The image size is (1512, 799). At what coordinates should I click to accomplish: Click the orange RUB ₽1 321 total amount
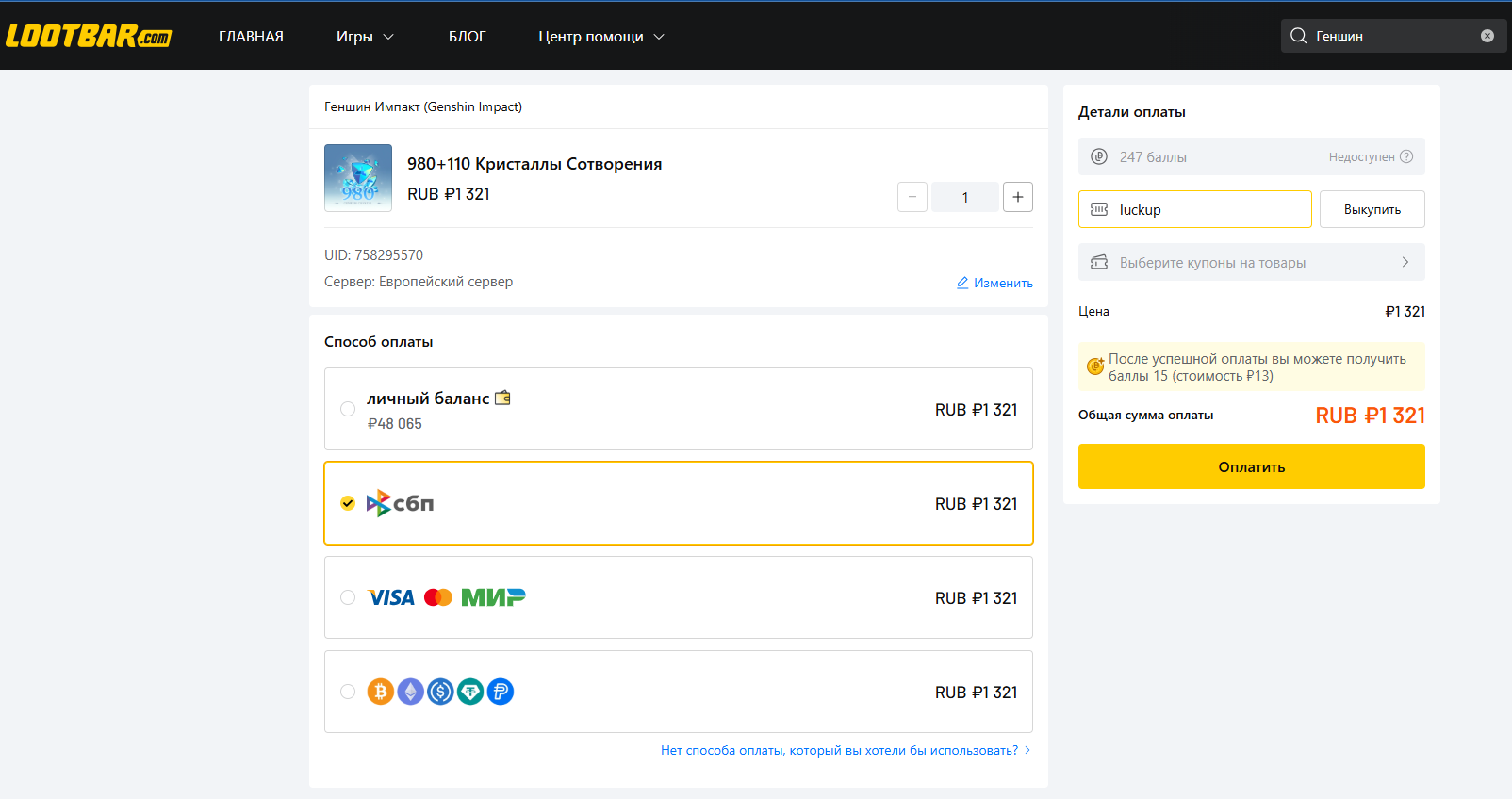pyautogui.click(x=1371, y=416)
